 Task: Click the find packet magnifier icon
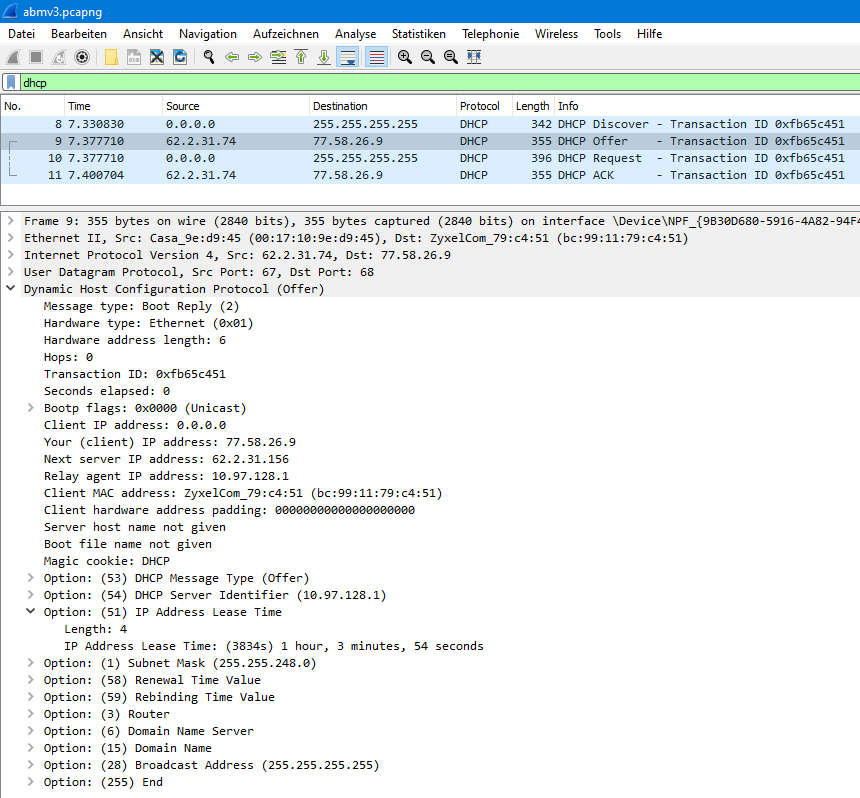[x=208, y=57]
